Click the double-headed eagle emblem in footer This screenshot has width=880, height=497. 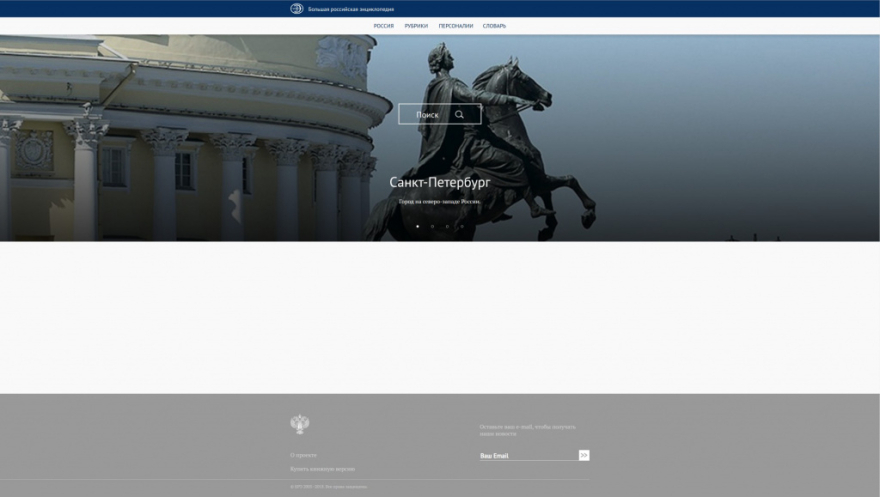tap(299, 424)
